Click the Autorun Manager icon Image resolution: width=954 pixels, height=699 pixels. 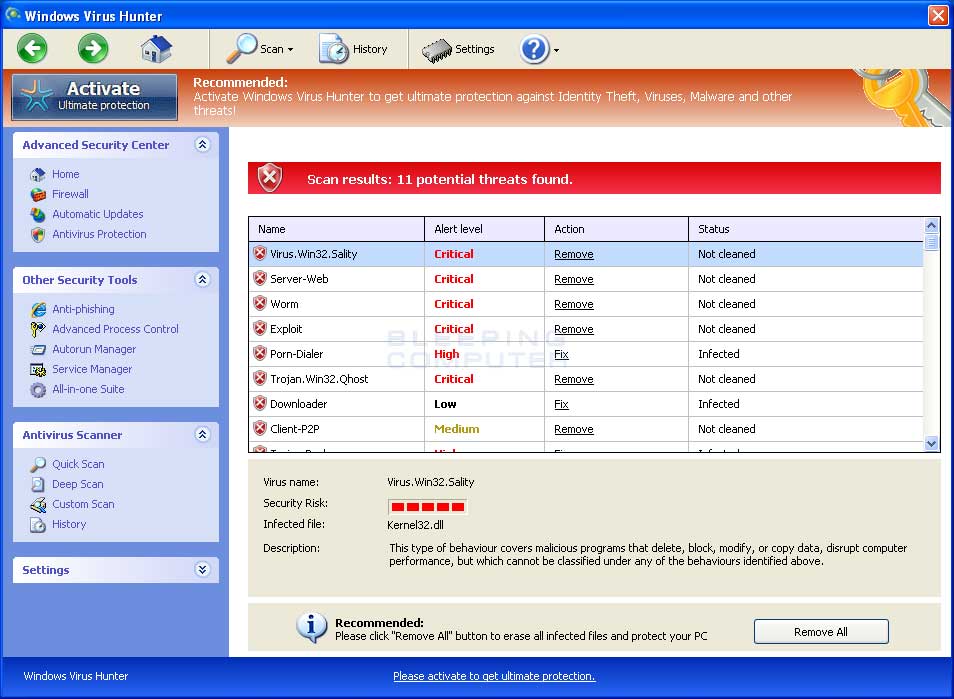38,350
